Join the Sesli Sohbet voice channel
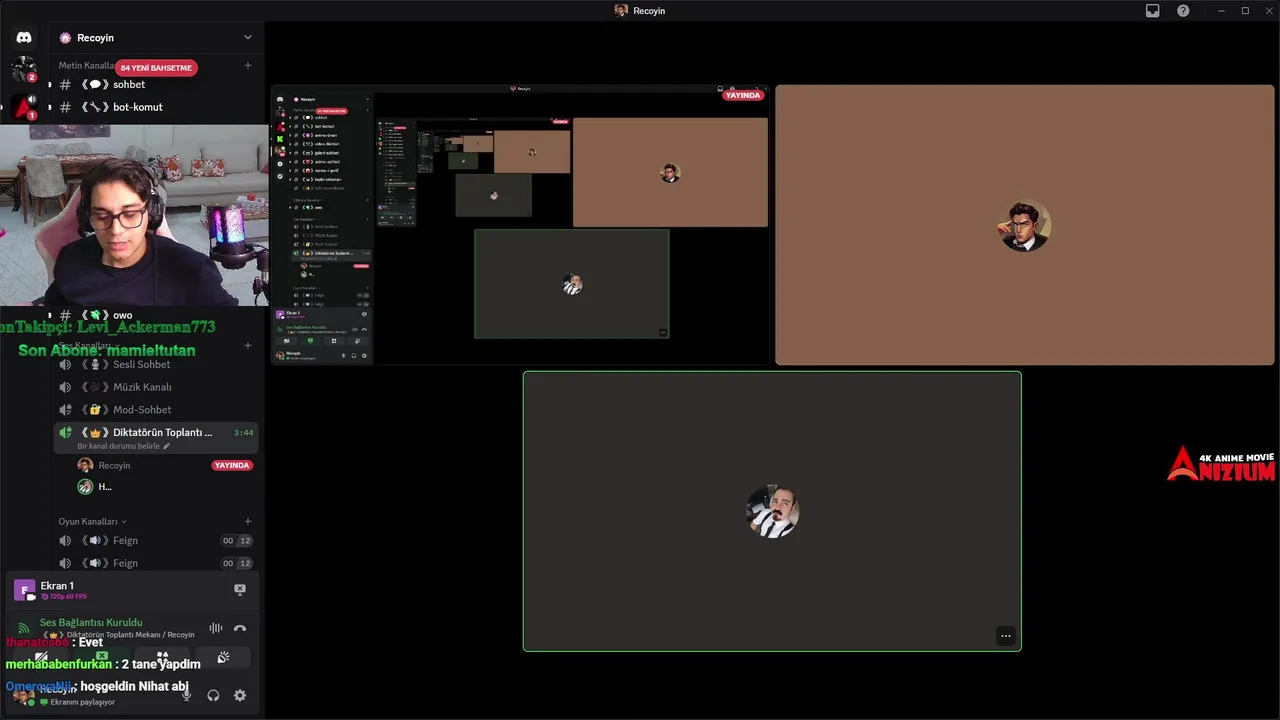Screen dimensions: 1280x720 (x=156, y=365)
